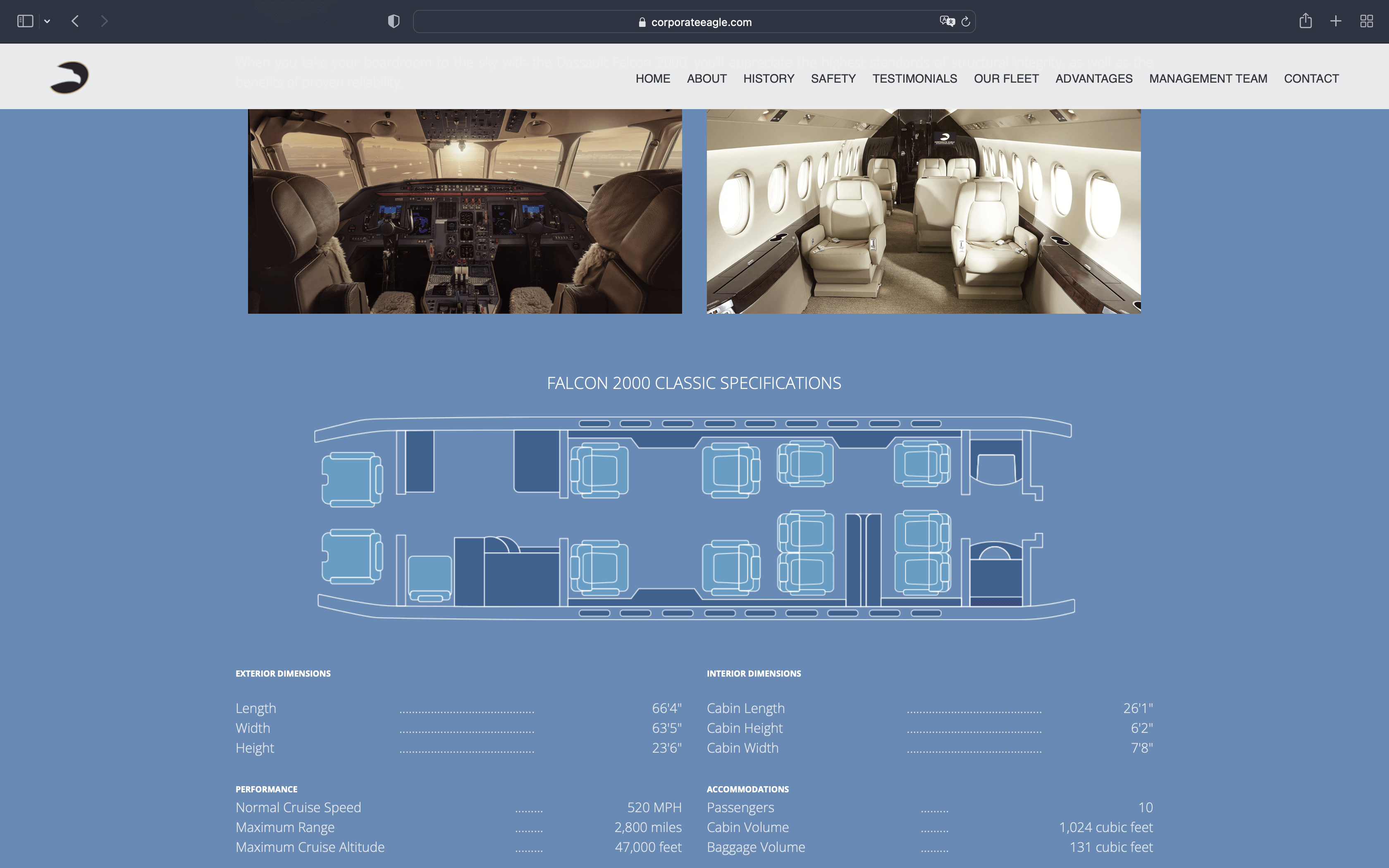The width and height of the screenshot is (1389, 868).
Task: Click the 10 passengers value
Action: click(1146, 807)
